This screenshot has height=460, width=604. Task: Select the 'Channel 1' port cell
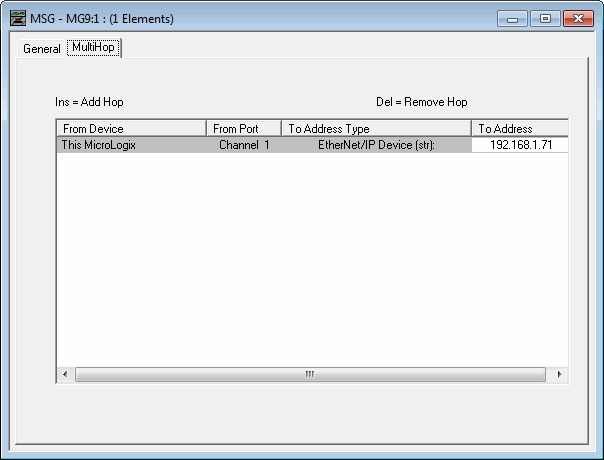click(244, 145)
